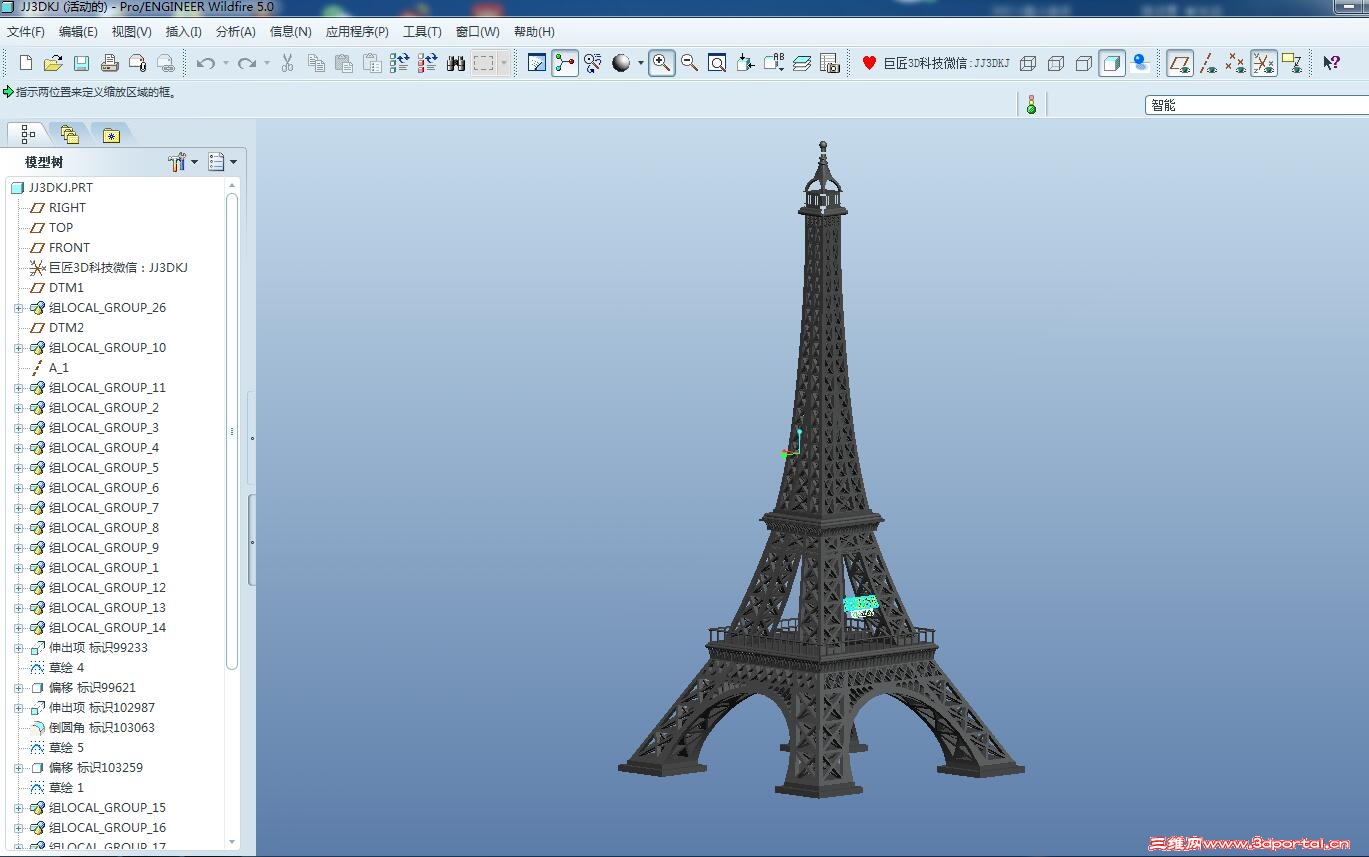Click the context-sensitive help icon
This screenshot has height=857, width=1369.
pos(1331,63)
